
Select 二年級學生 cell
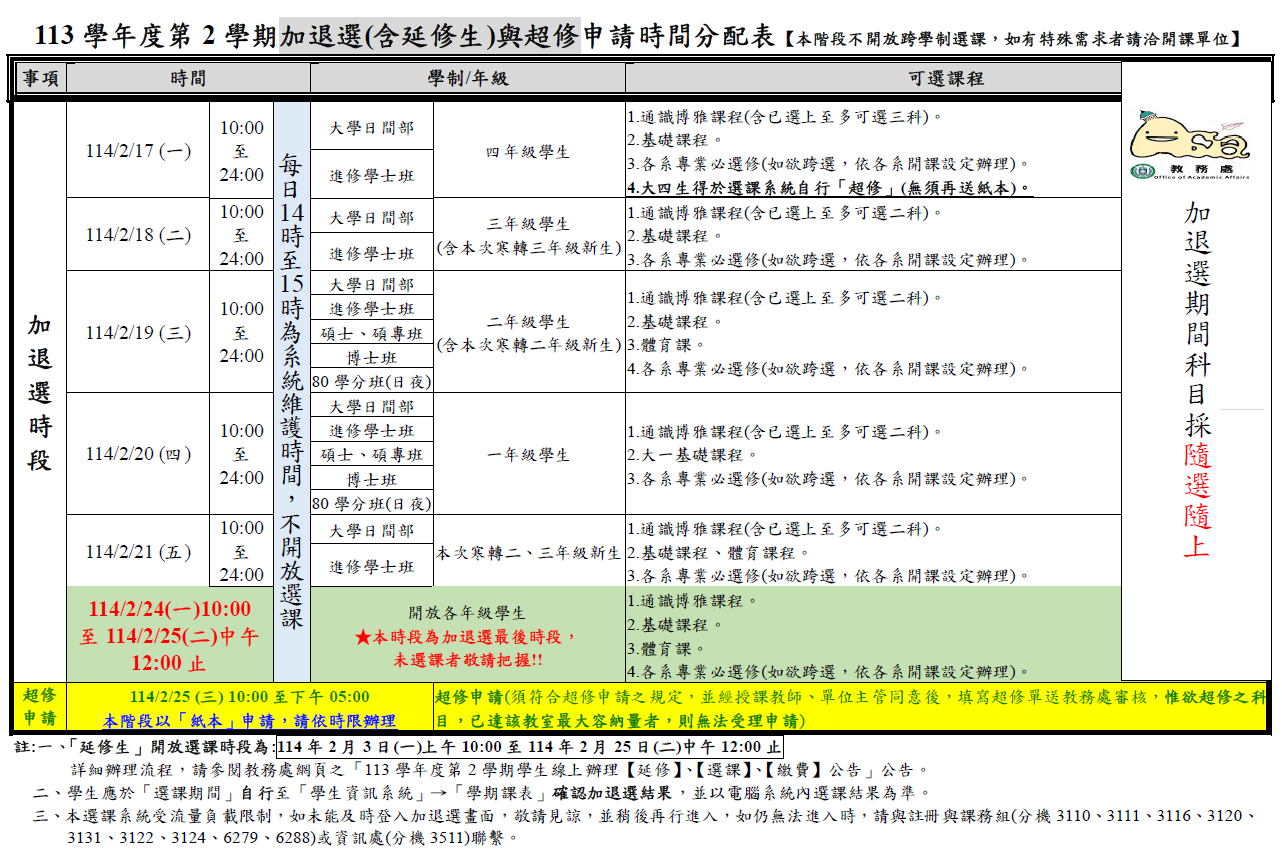(x=528, y=333)
